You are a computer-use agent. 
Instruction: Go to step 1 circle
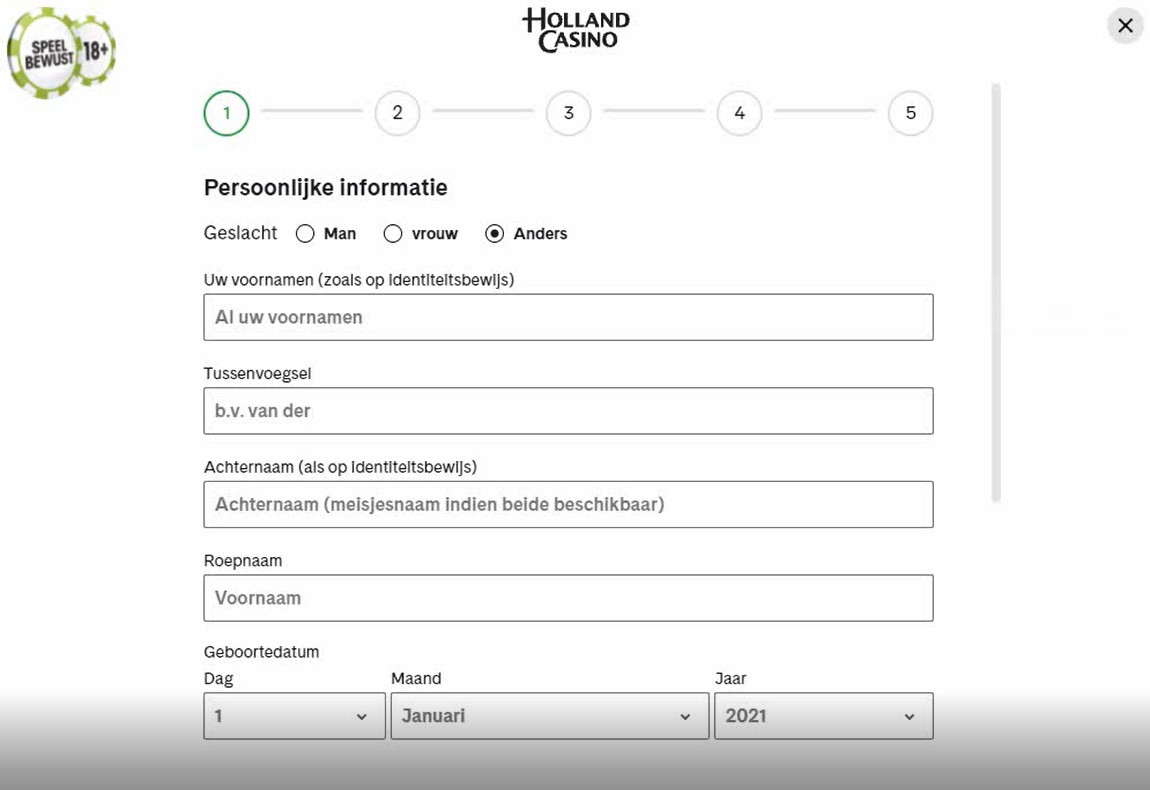click(227, 113)
